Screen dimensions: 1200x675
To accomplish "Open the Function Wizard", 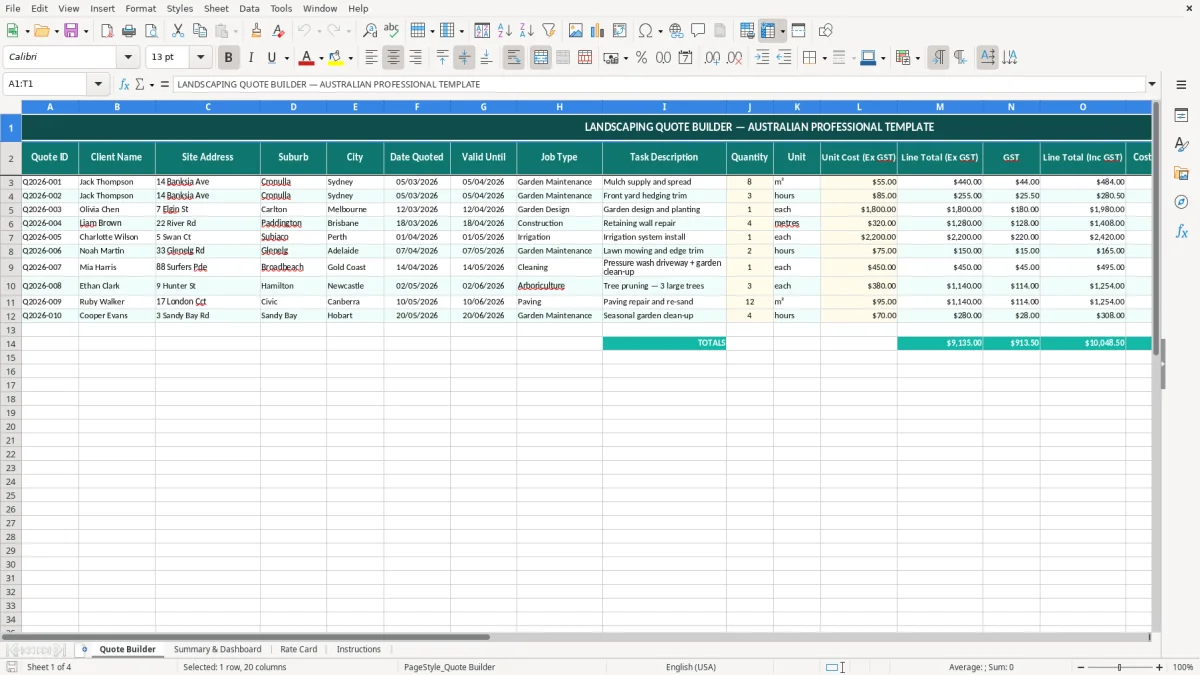I will point(124,84).
